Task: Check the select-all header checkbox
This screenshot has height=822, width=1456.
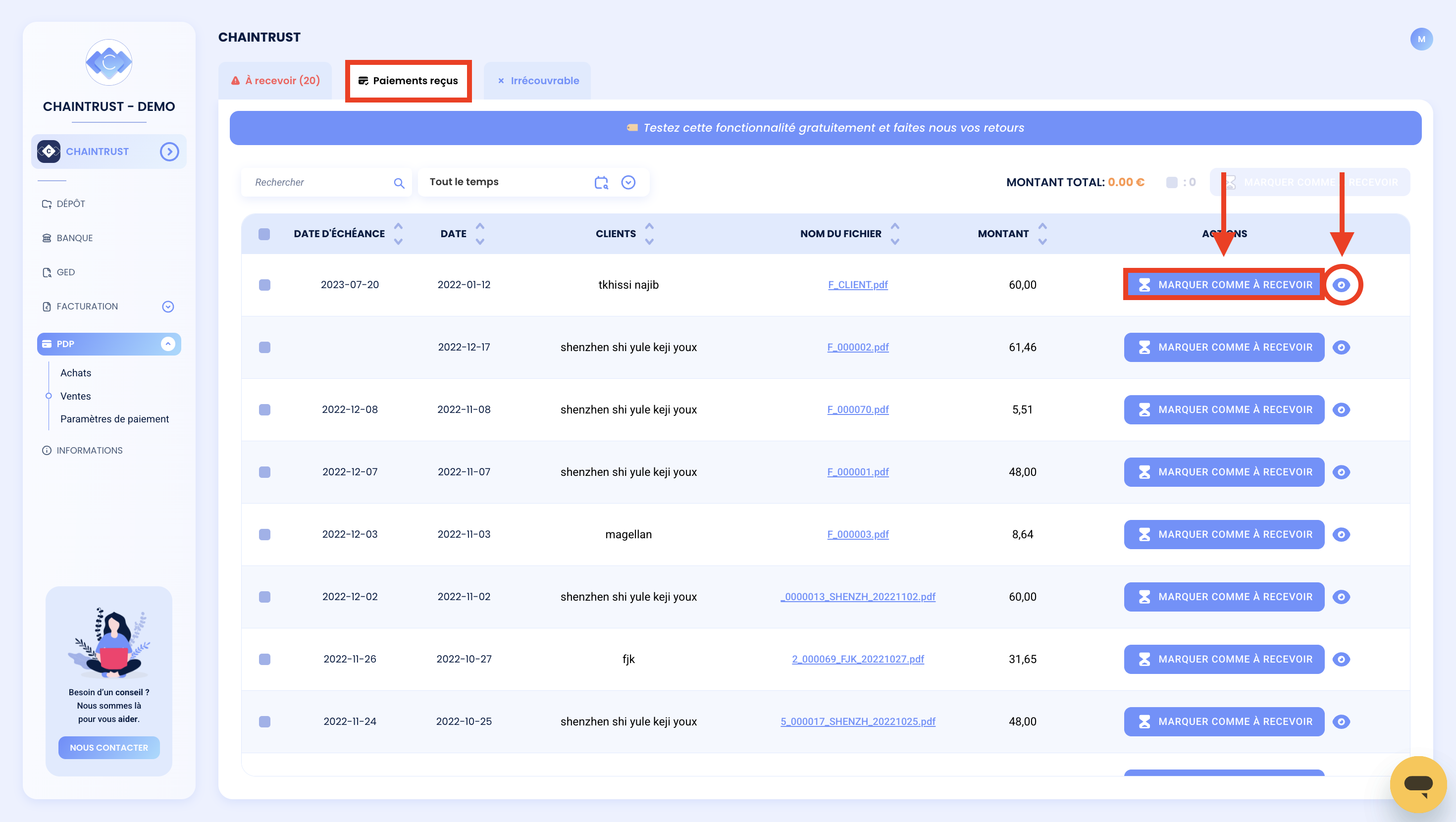Action: 264,234
